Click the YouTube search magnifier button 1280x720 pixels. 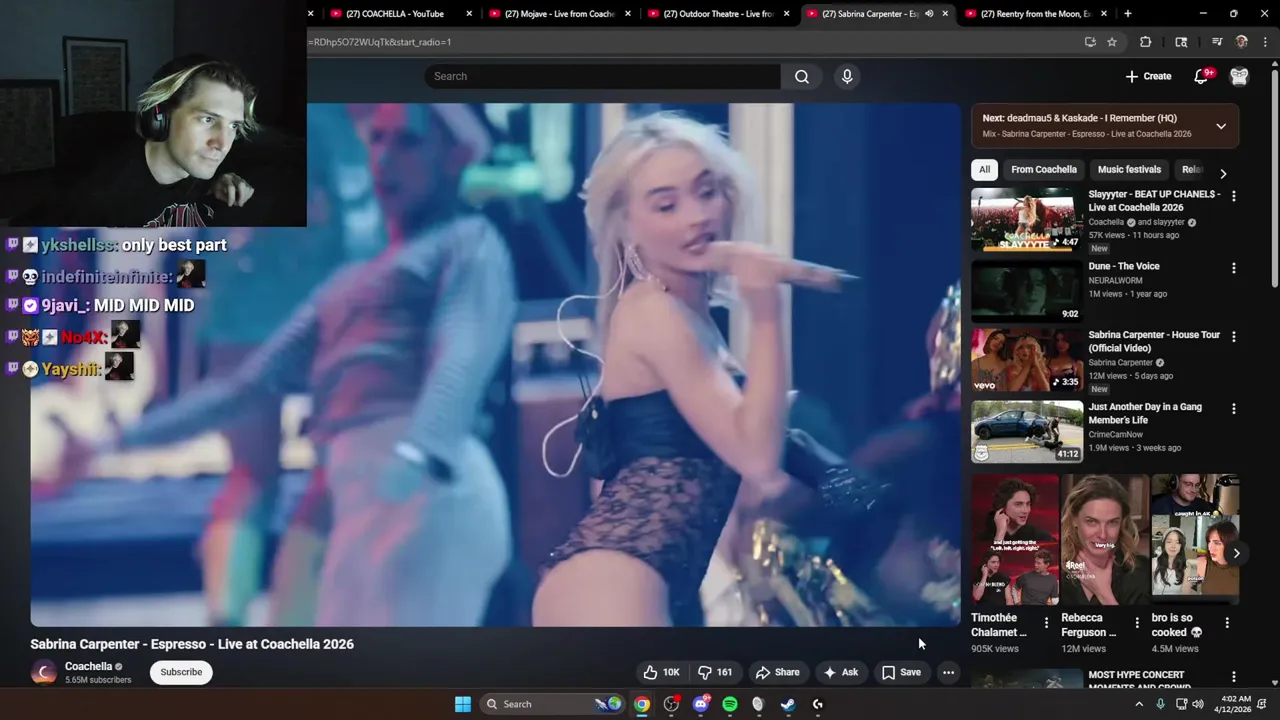(802, 76)
